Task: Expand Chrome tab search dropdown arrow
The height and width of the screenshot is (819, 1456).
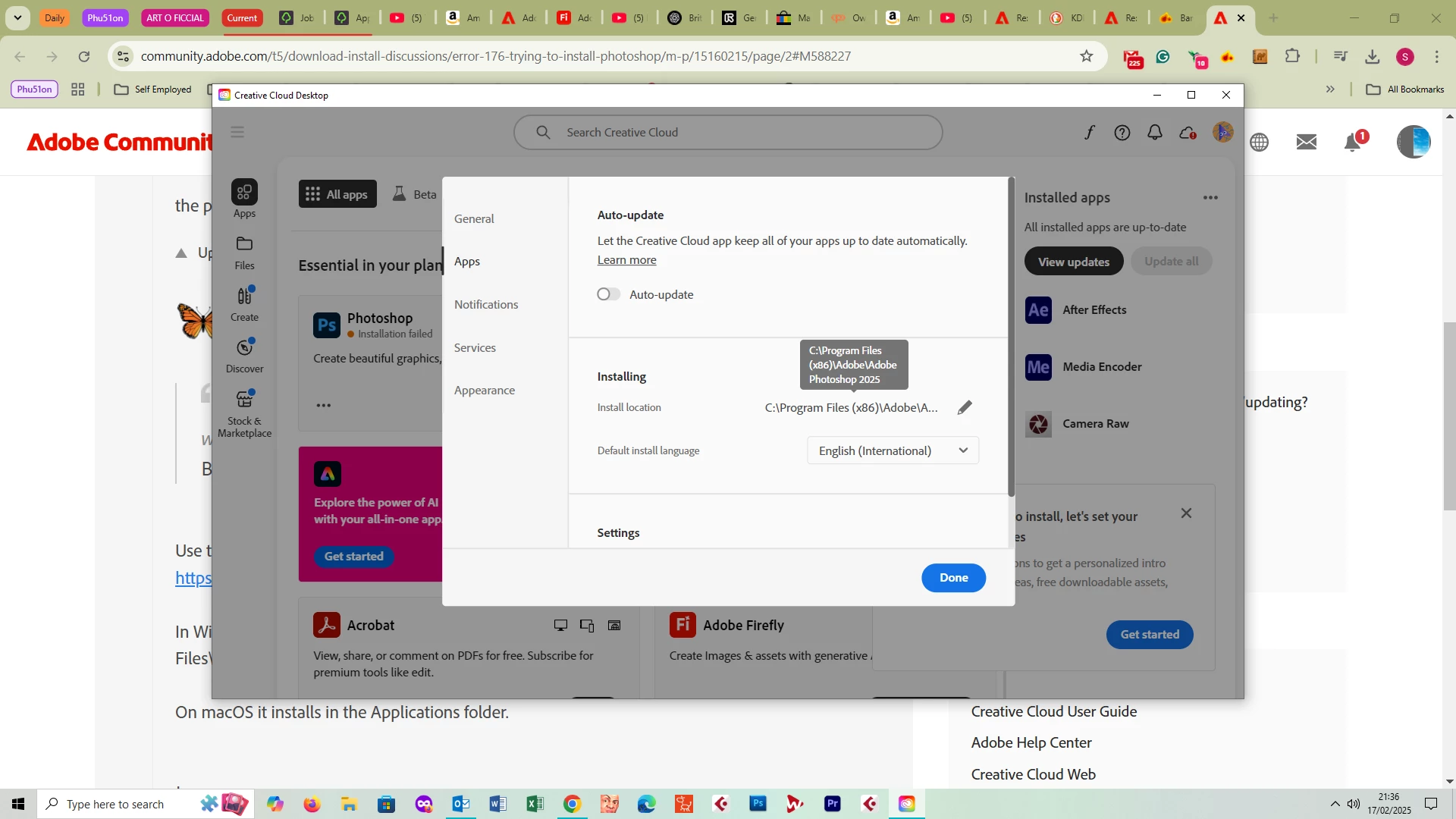Action: (x=17, y=17)
